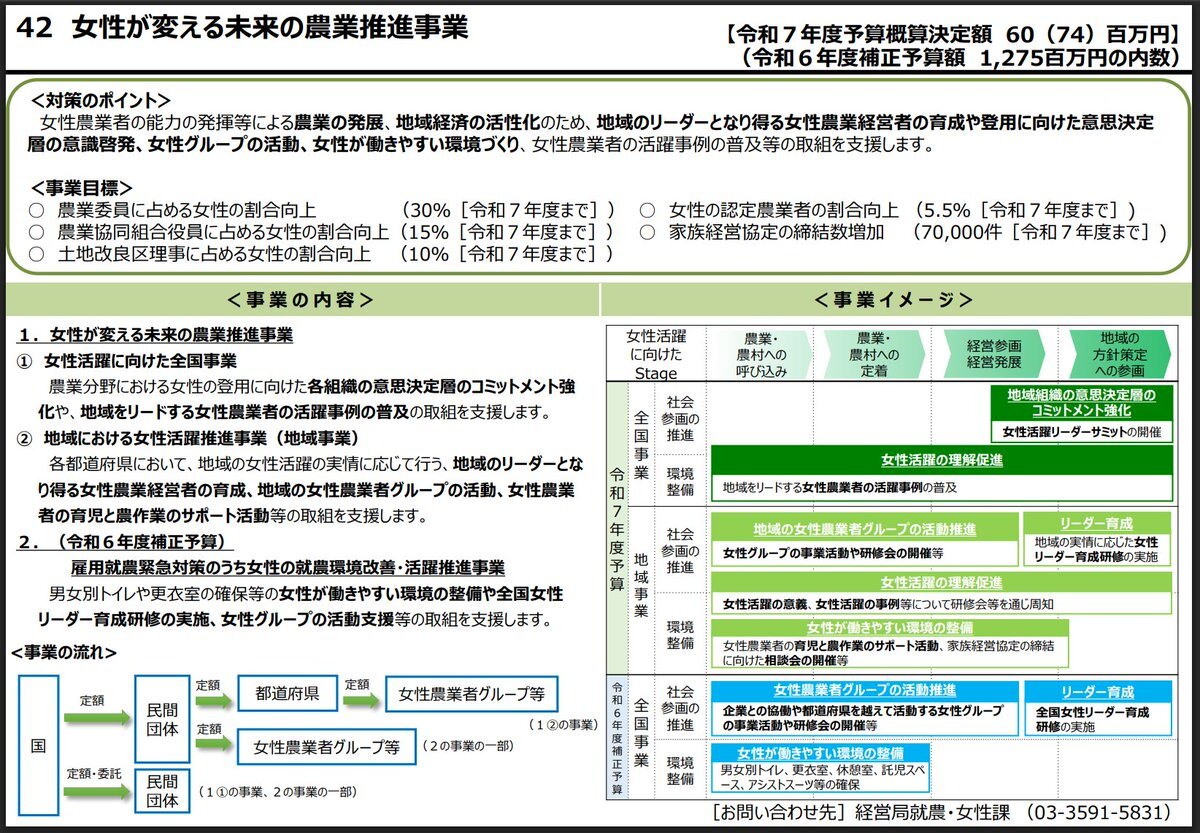The width and height of the screenshot is (1200, 833).
Task: Select stage arrow '経営参画 経営発展'
Action: click(994, 354)
